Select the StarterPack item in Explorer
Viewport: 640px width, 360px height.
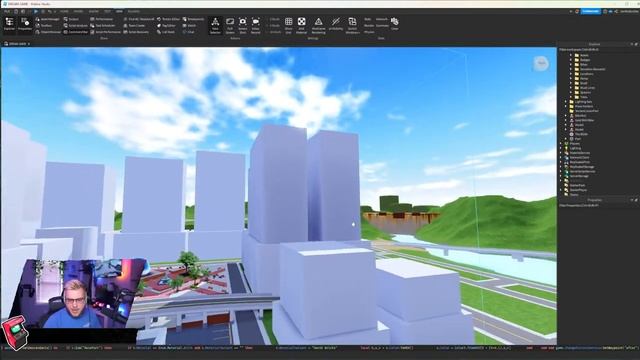pos(577,185)
